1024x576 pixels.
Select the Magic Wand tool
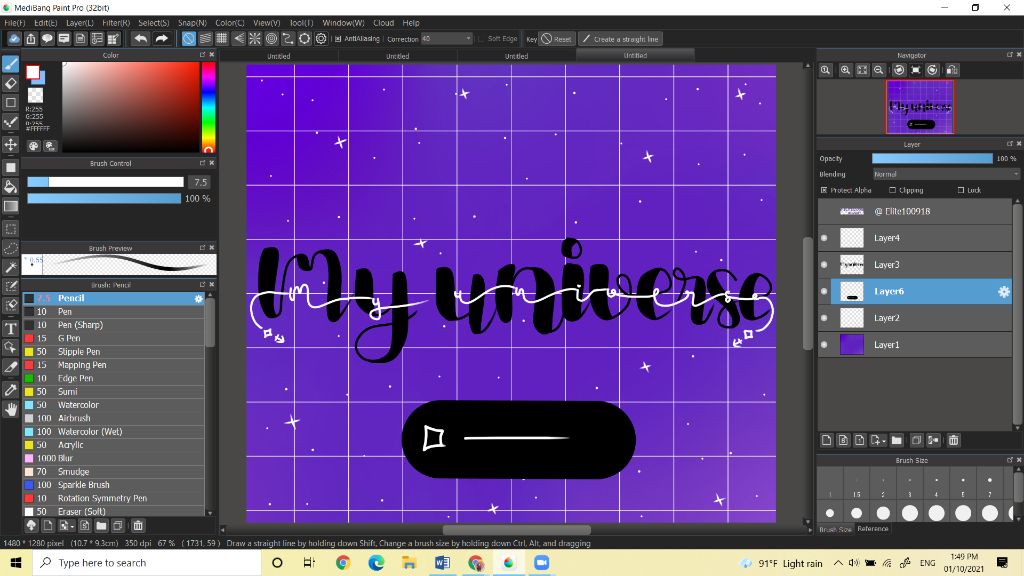[10, 267]
